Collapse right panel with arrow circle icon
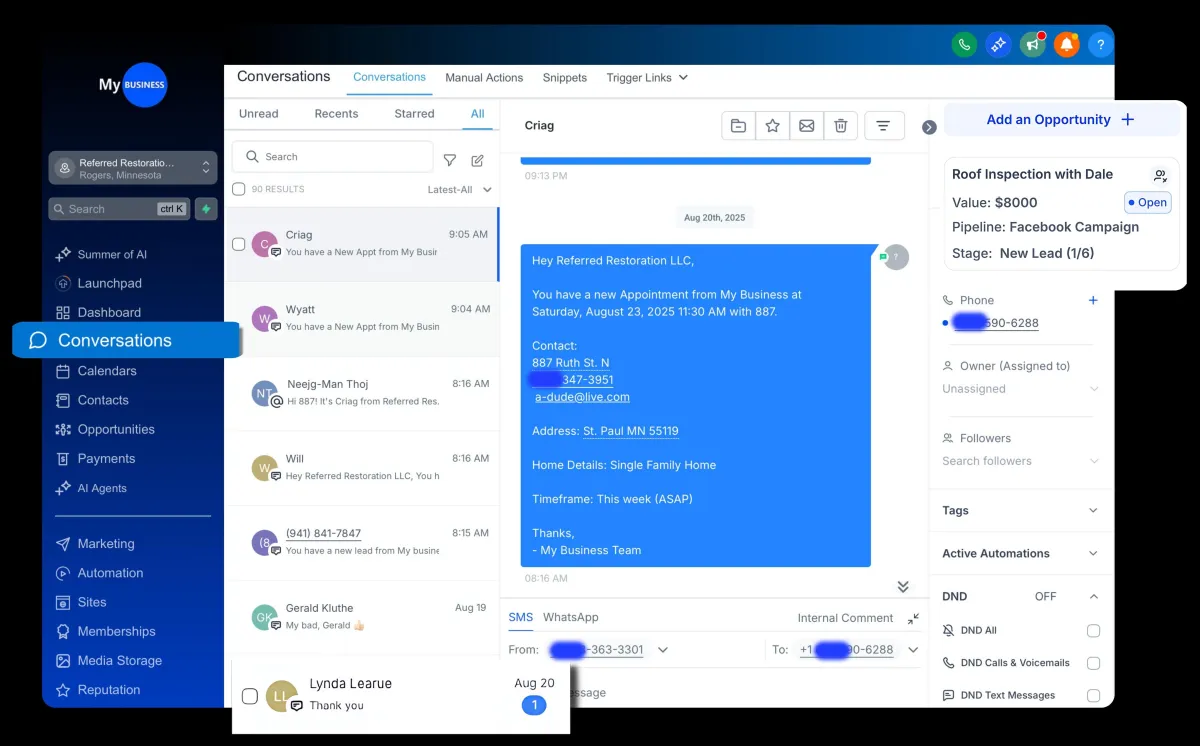Viewport: 1200px width, 746px height. [x=929, y=127]
